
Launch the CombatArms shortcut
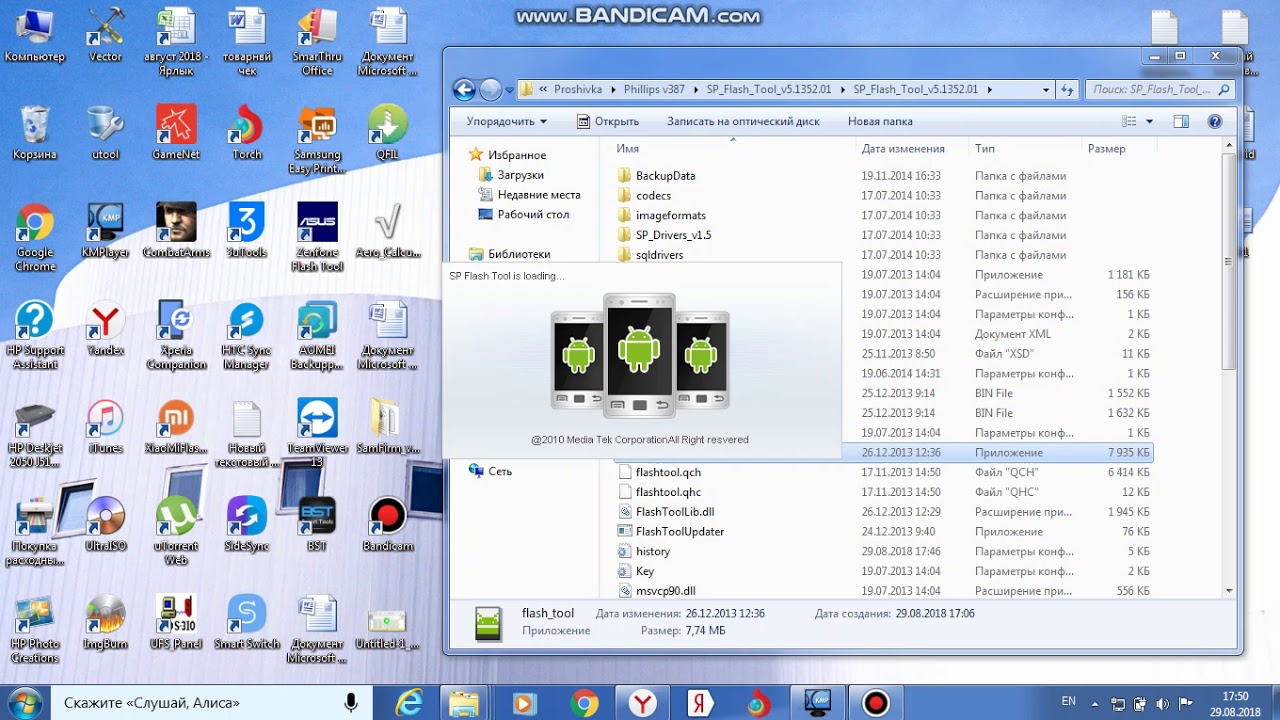(176, 231)
